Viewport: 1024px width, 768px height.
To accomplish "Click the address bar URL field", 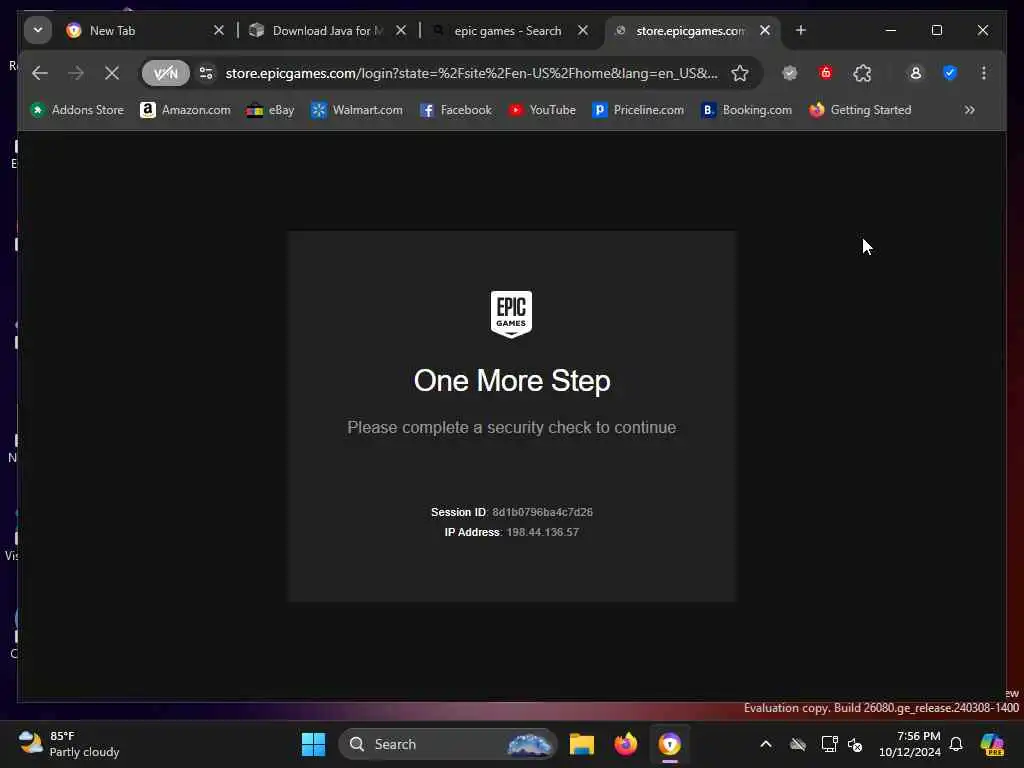I will (x=472, y=73).
